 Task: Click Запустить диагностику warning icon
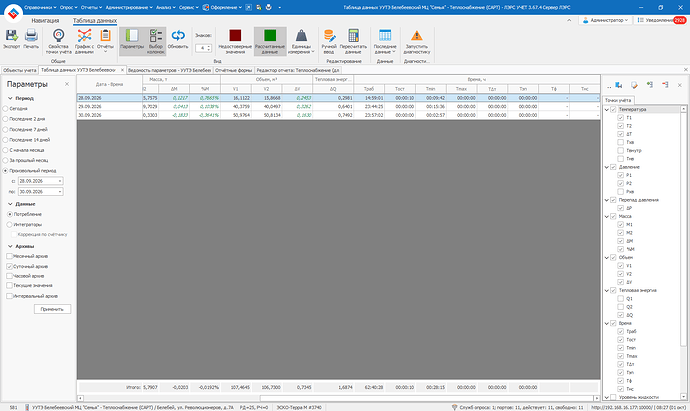pos(416,36)
